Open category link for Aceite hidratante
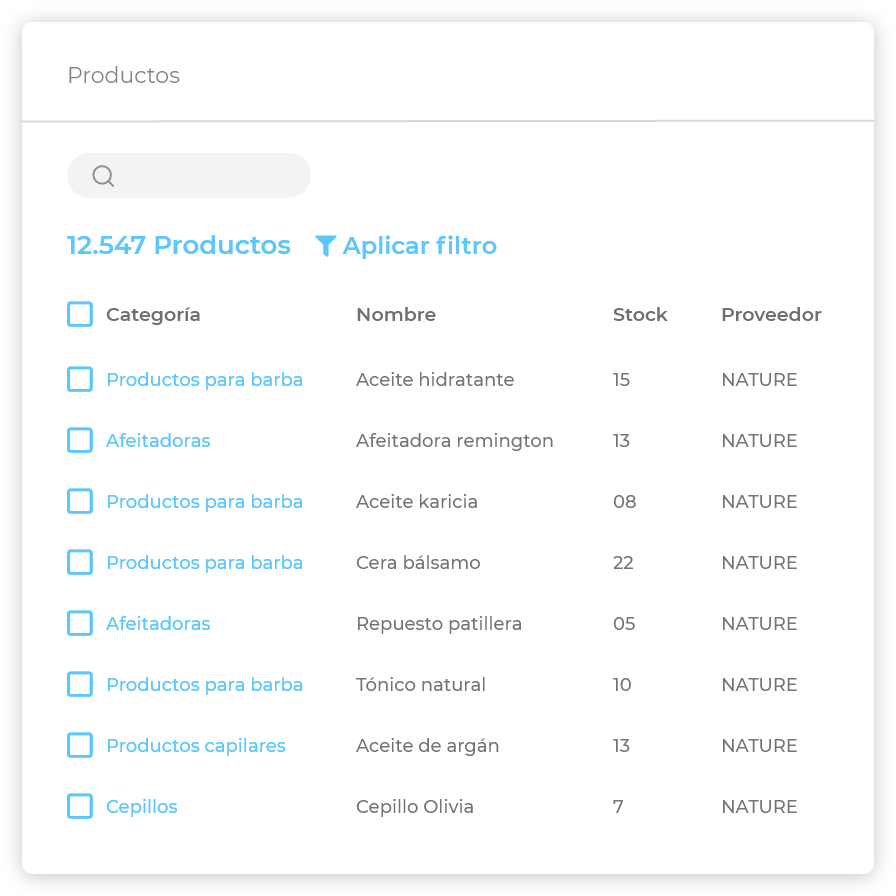 204,380
